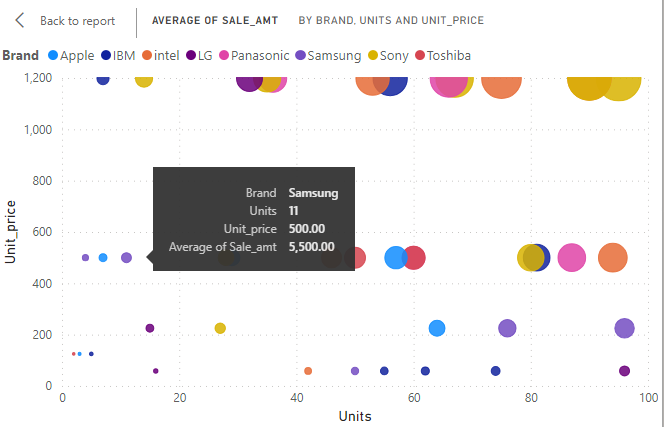Viewport: 664px width, 427px height.
Task: Click the purple LG bubble near 15 units
Action: tap(150, 328)
